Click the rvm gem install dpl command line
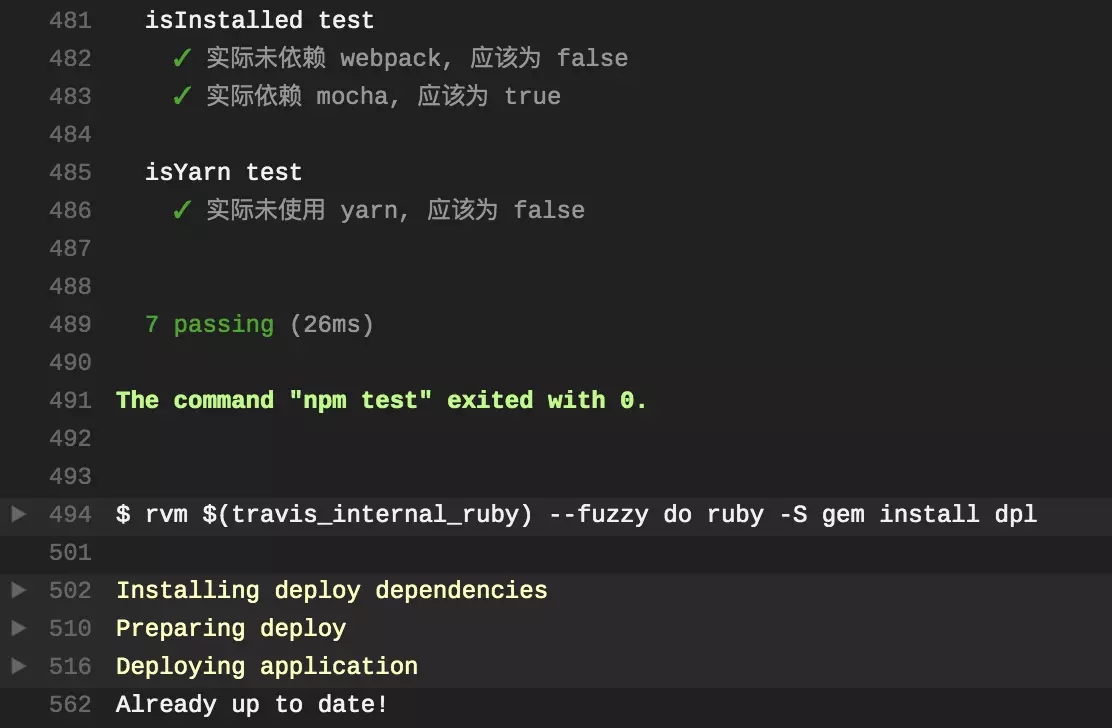 [x=576, y=514]
